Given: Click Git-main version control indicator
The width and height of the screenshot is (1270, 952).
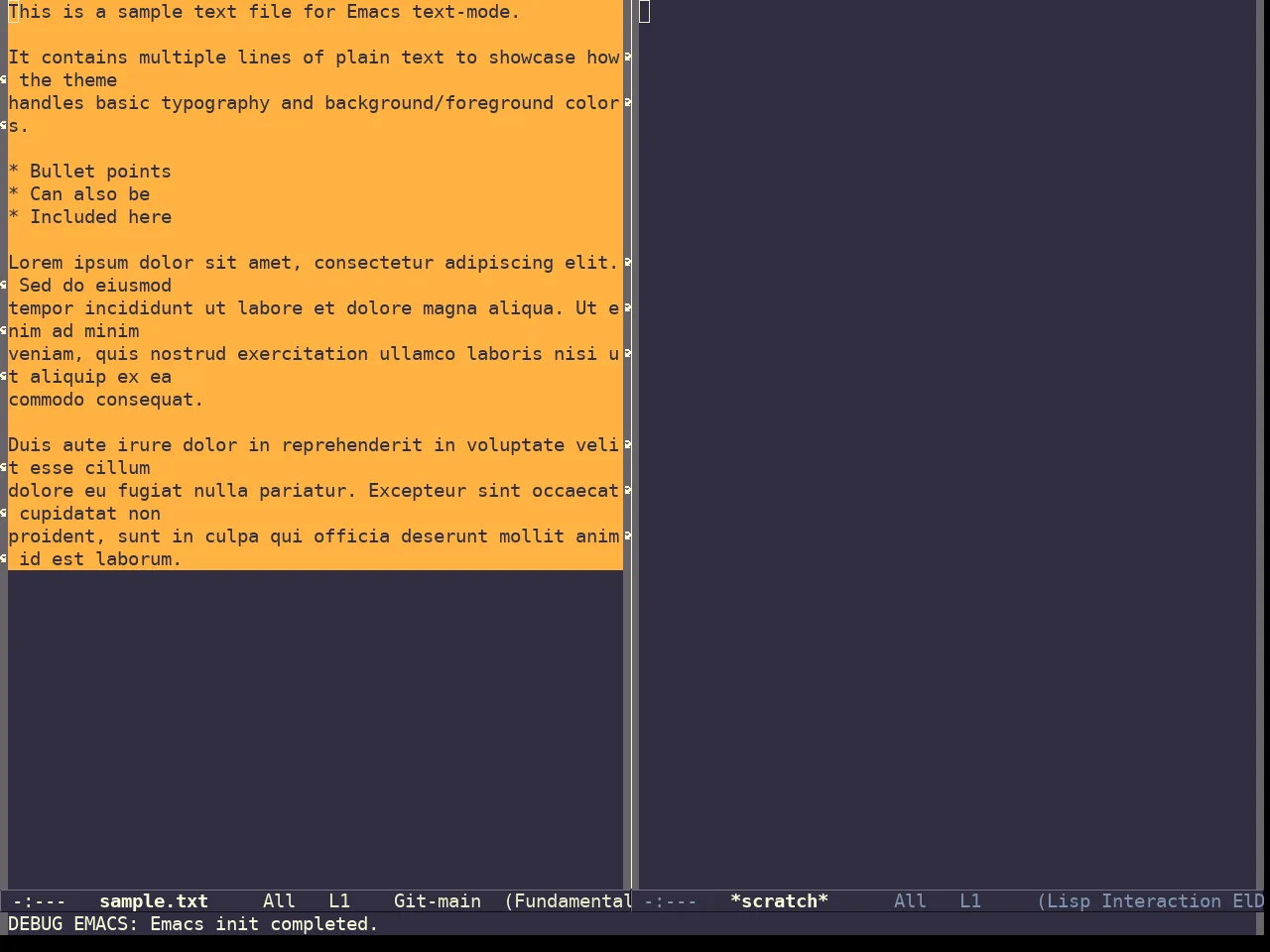Looking at the screenshot, I should click(x=438, y=901).
